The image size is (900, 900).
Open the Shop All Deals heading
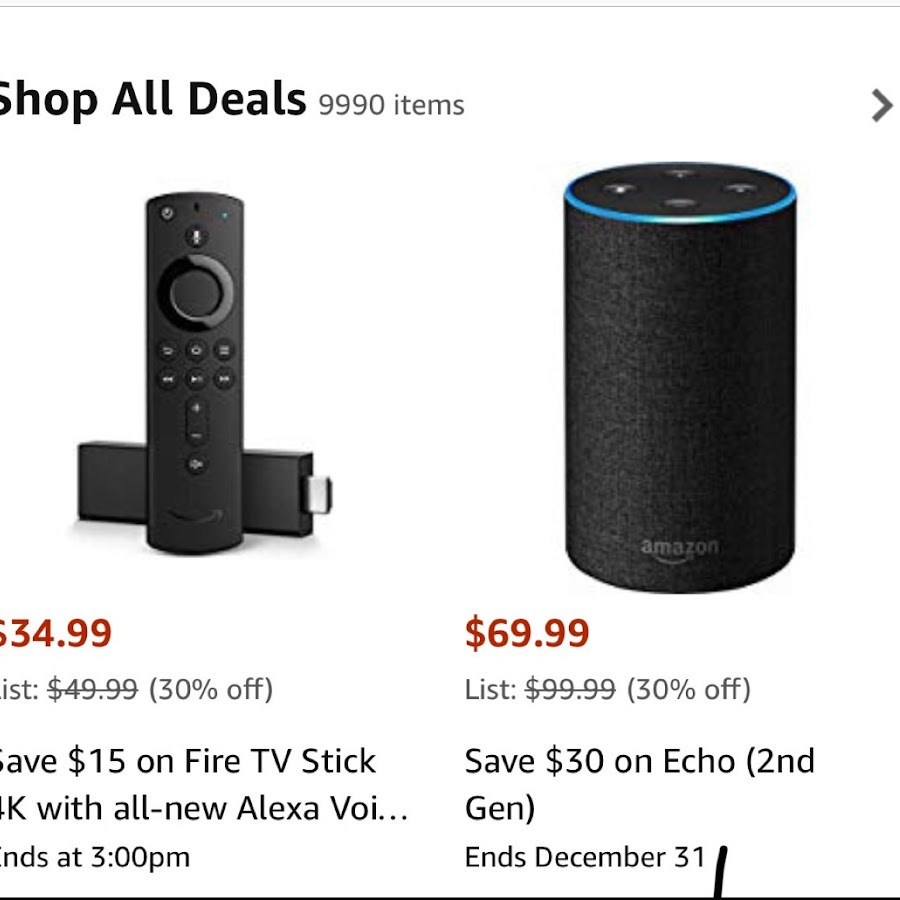151,99
